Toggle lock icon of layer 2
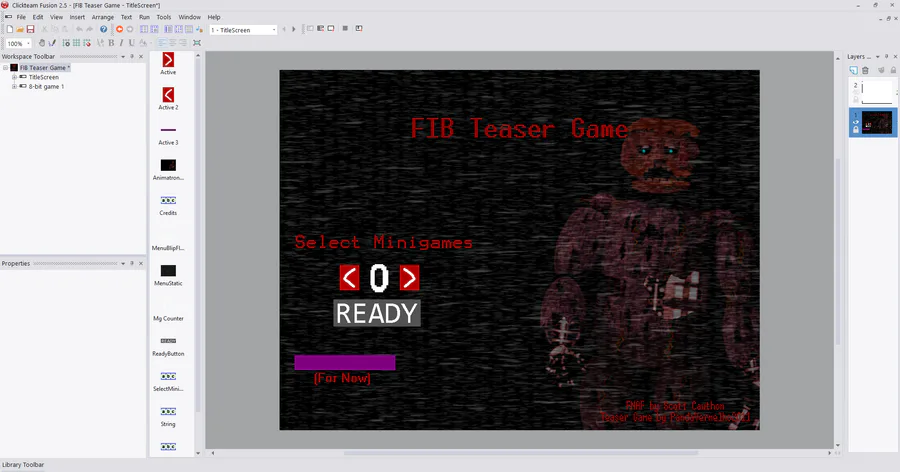Screen dimensions: 900x472 click(x=856, y=100)
